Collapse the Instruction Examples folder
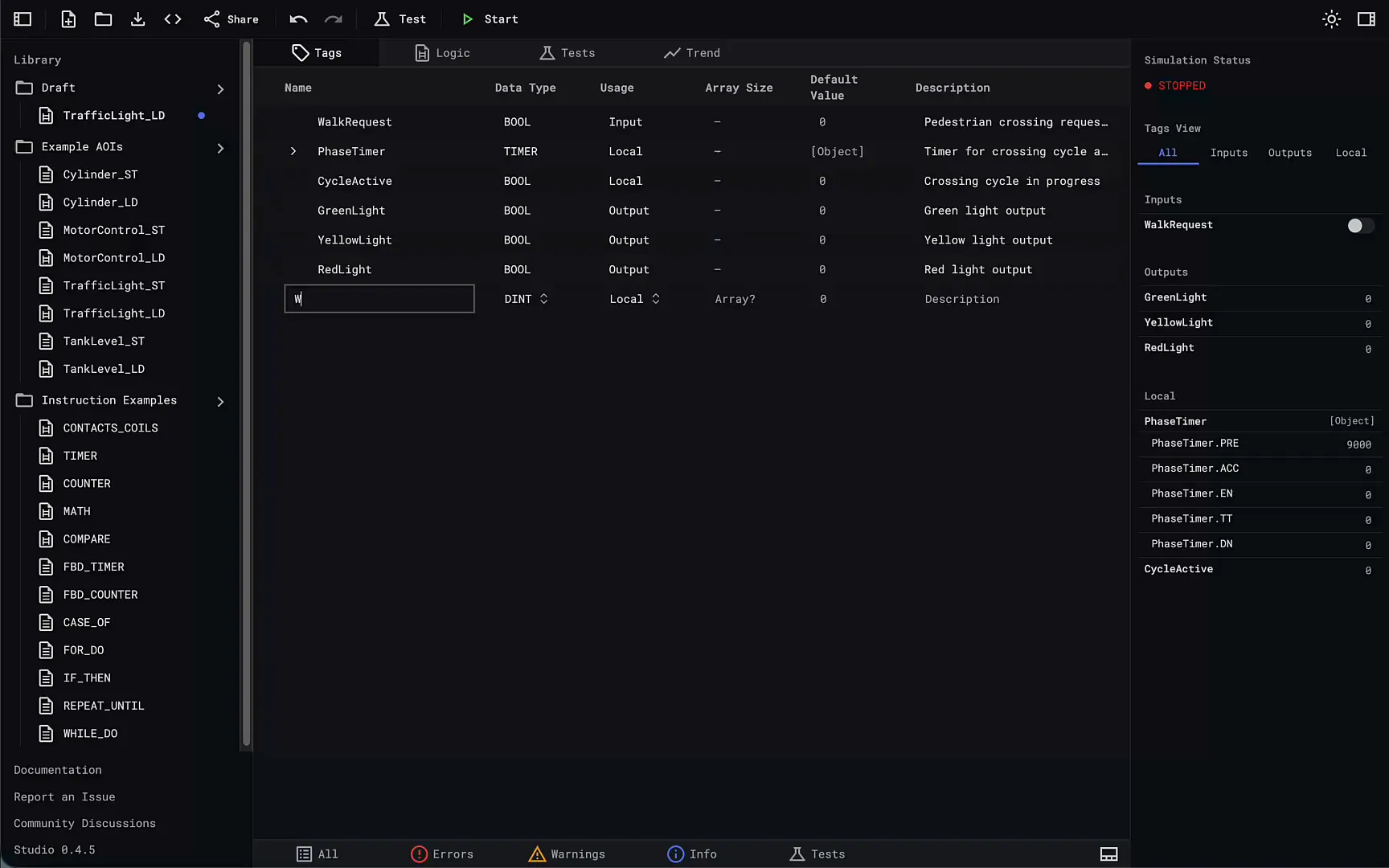 coord(220,400)
